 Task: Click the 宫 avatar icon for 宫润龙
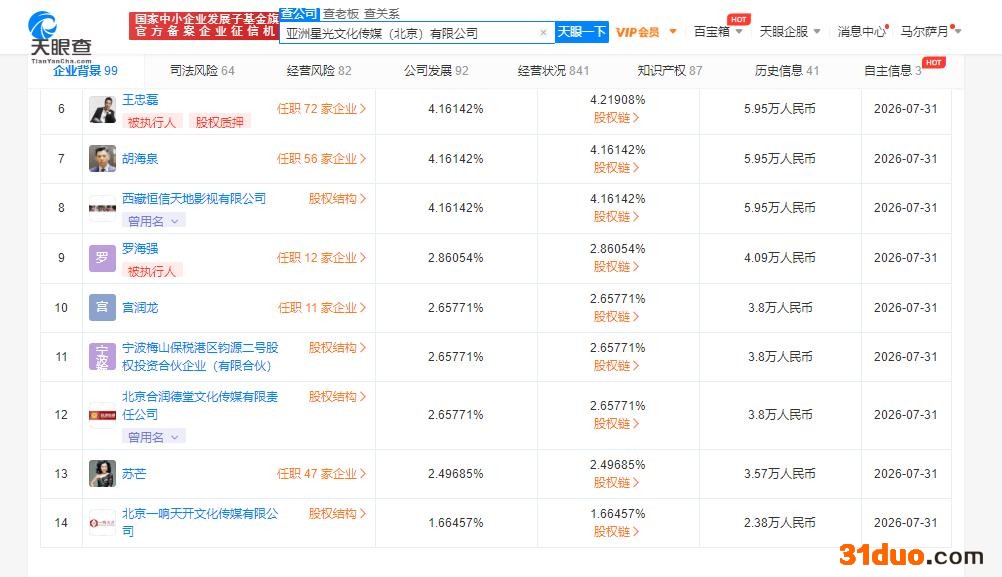102,307
